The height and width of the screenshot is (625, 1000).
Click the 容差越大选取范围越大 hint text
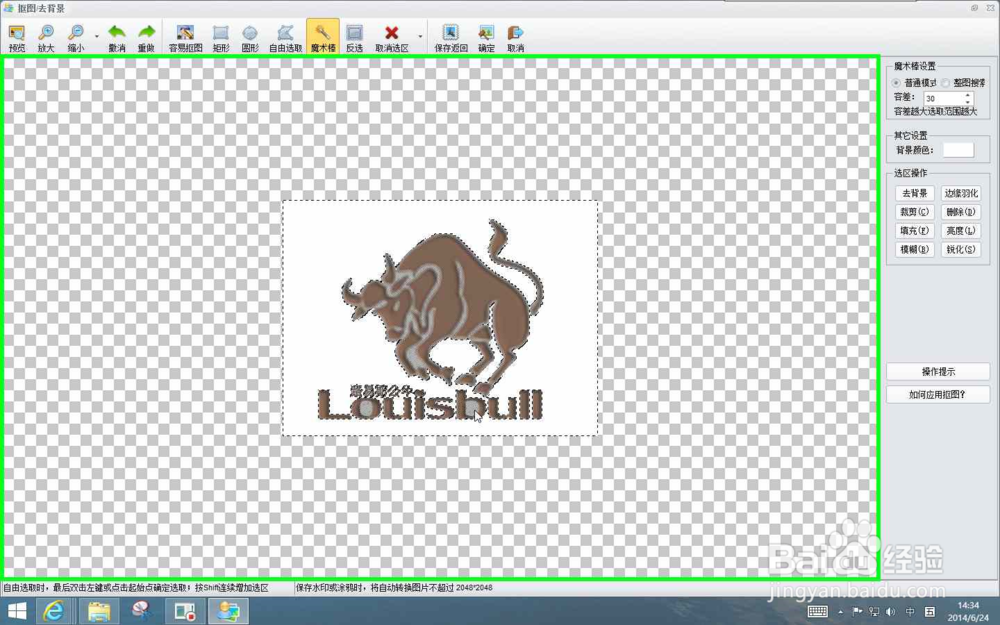[935, 111]
